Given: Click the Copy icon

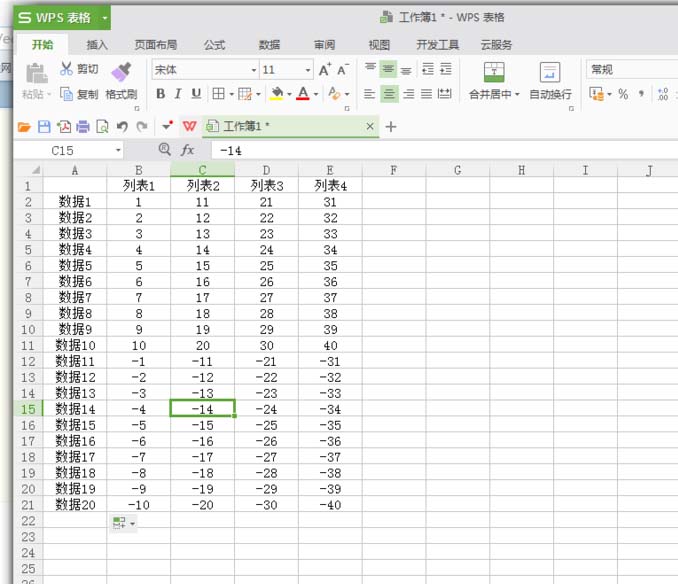Looking at the screenshot, I should (66, 94).
